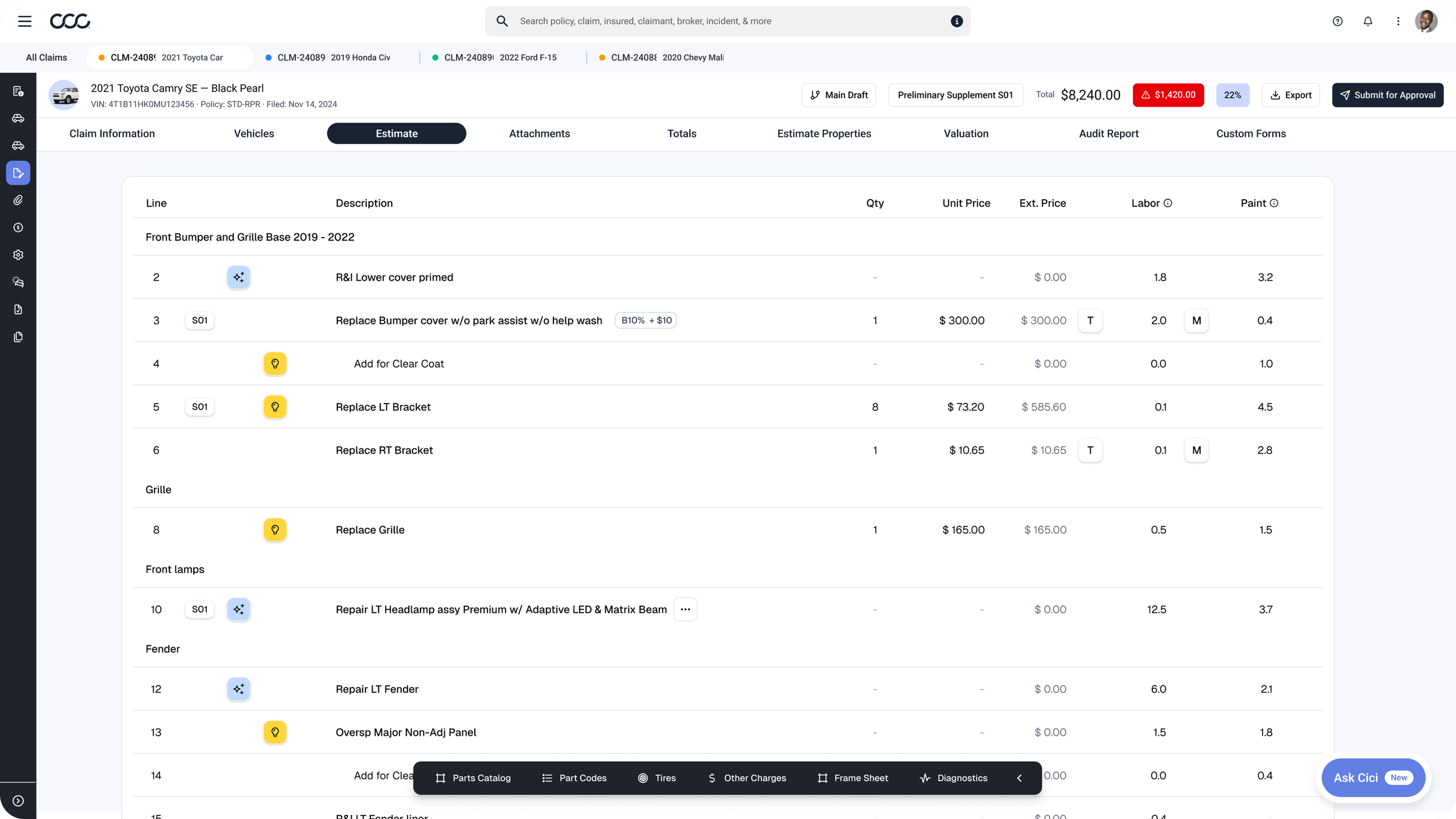Open the Attachments tab
The image size is (1456, 819).
click(x=539, y=133)
